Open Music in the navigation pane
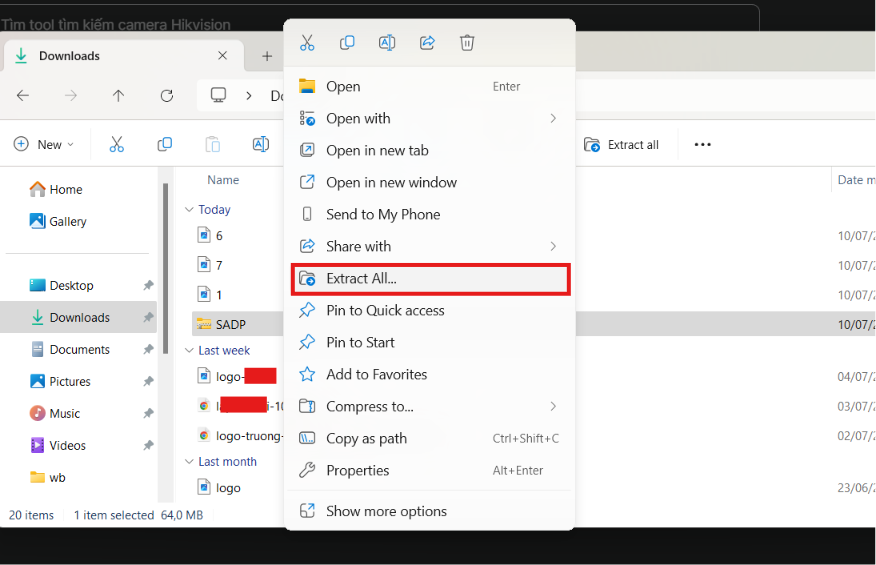The height and width of the screenshot is (565, 876). (78, 414)
